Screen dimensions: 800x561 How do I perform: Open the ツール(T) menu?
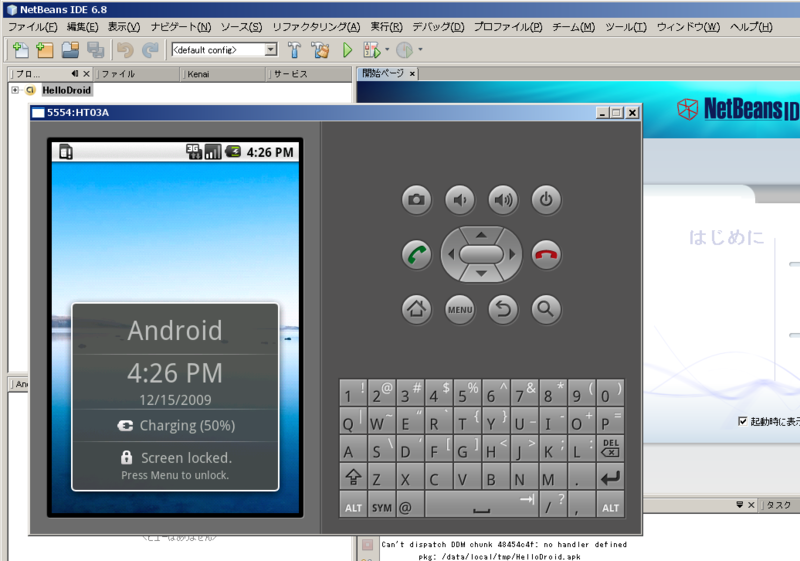[x=626, y=27]
